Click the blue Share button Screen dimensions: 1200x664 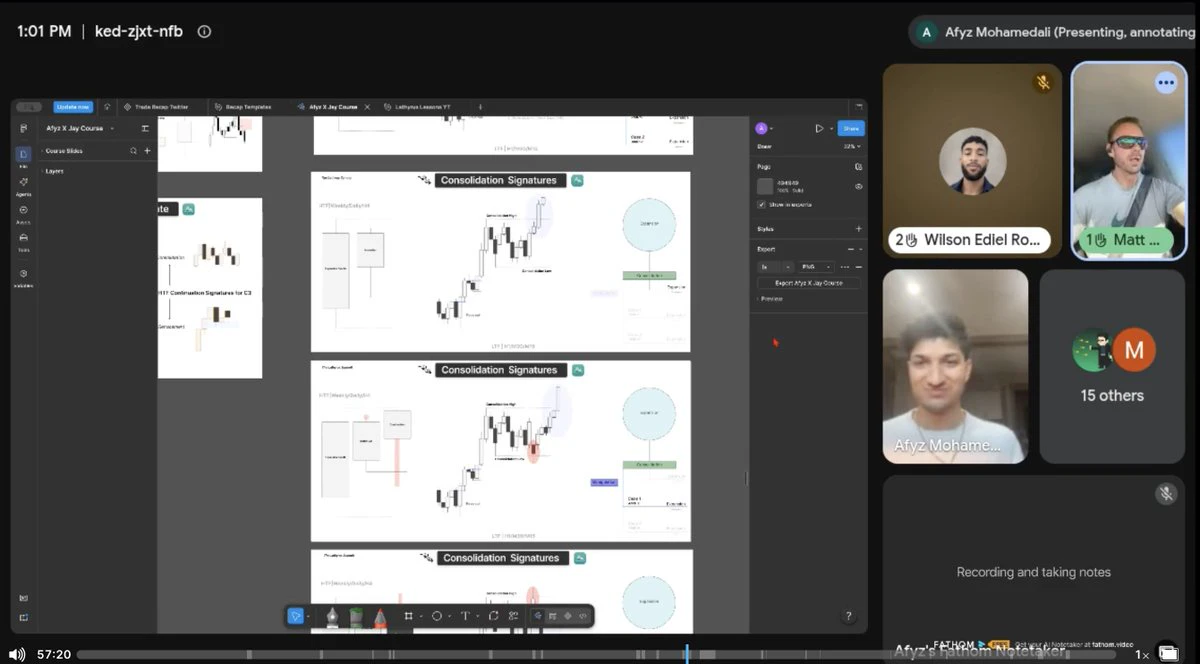pyautogui.click(x=851, y=128)
